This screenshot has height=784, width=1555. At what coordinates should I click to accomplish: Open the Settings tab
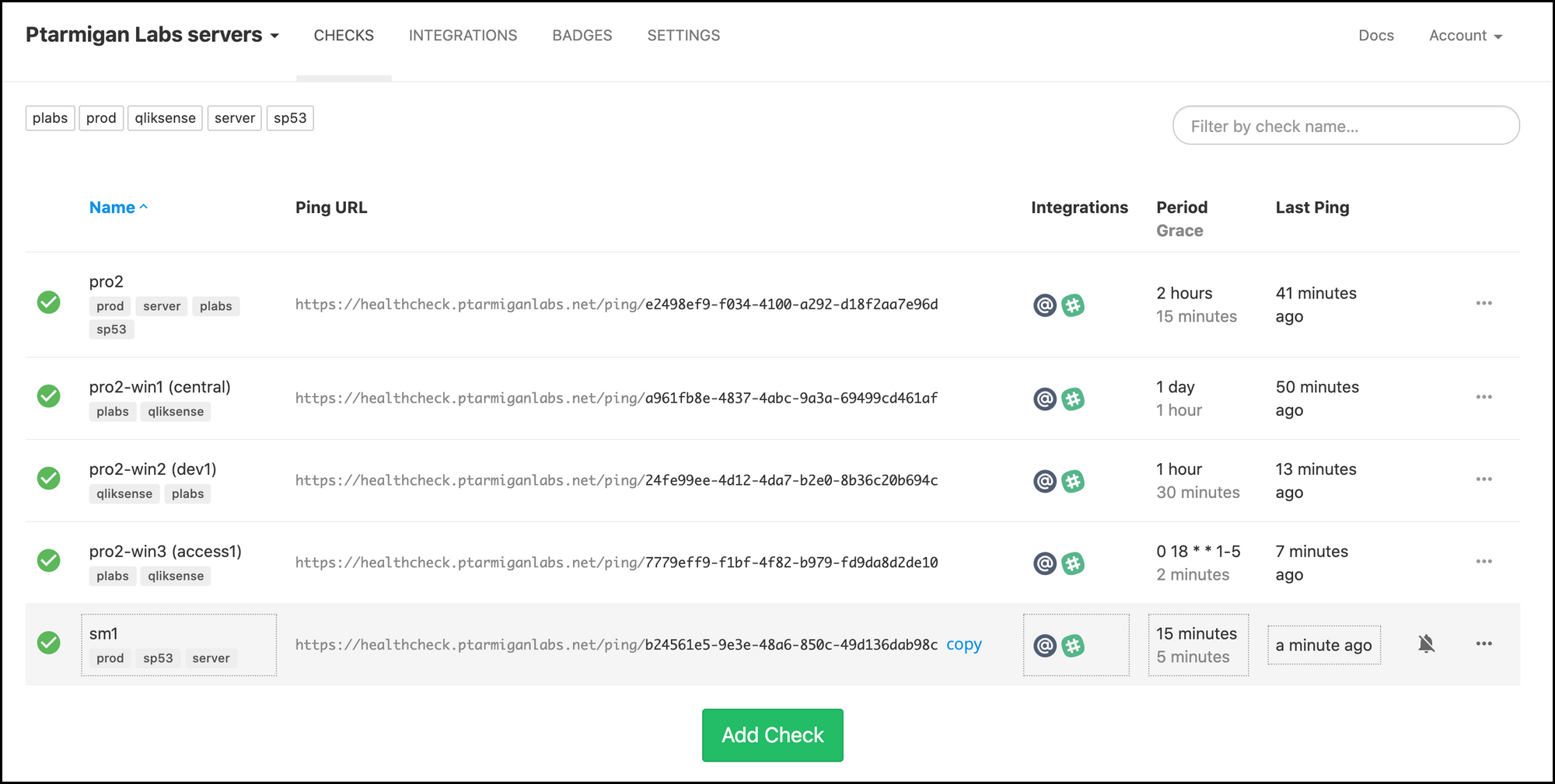pyautogui.click(x=683, y=36)
